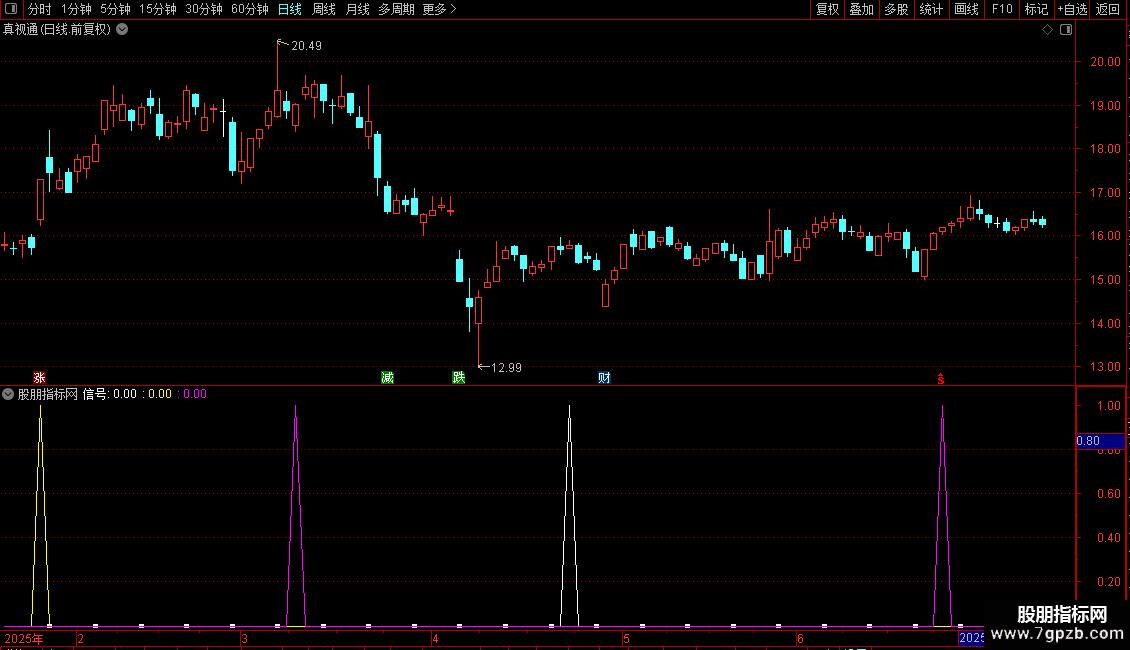Click month 5 on the time axis
1130x650 pixels.
pos(626,639)
